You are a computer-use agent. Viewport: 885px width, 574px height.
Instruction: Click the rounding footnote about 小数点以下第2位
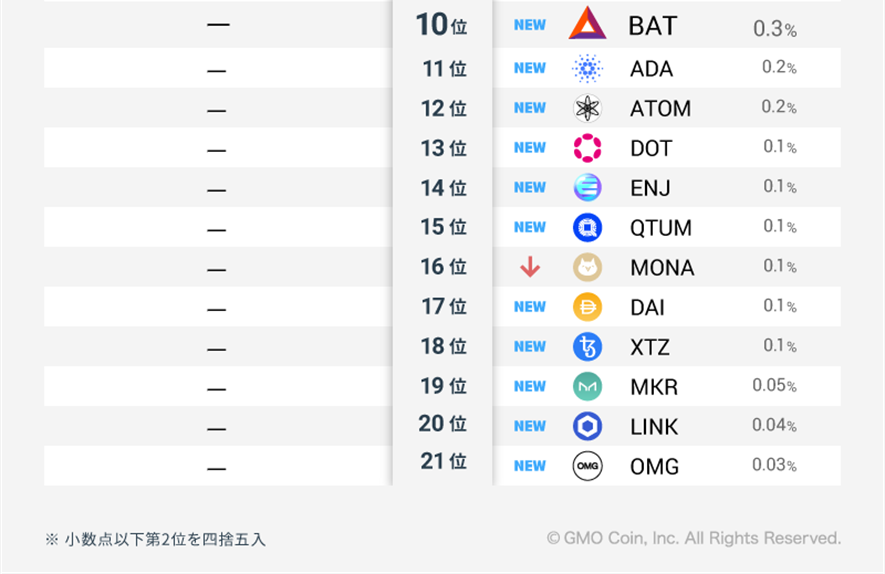coord(155,539)
